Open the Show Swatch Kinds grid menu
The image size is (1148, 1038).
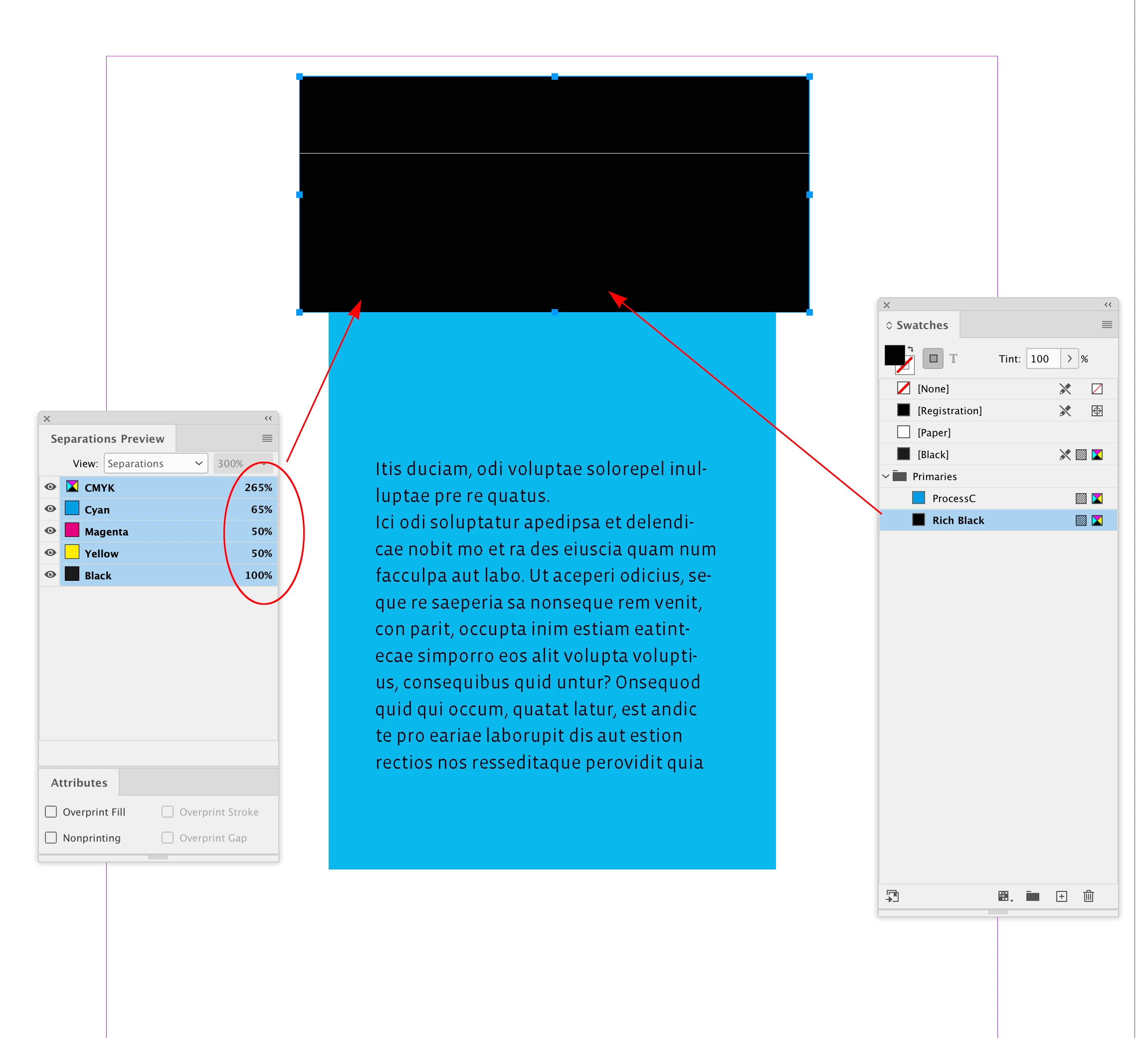click(1004, 896)
